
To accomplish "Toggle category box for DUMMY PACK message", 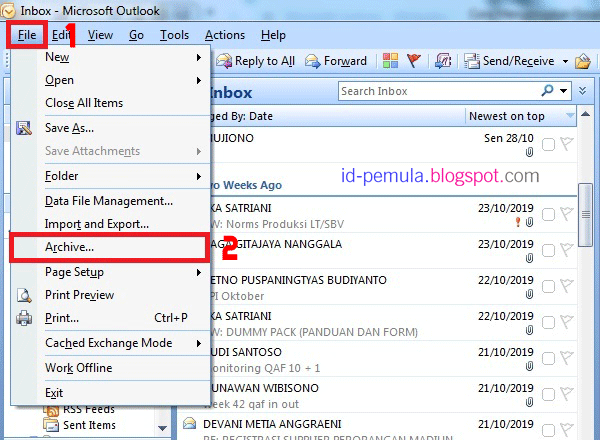I will (x=548, y=323).
